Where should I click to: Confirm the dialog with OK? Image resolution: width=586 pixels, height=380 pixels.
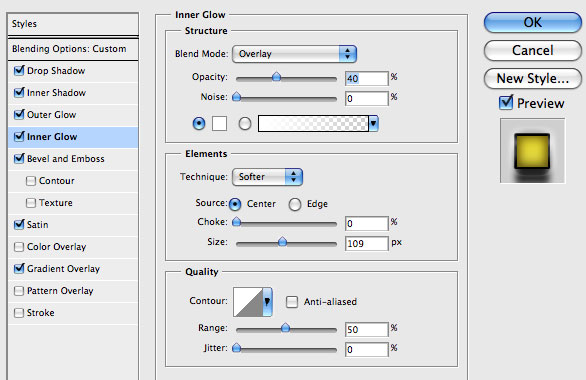coord(533,22)
